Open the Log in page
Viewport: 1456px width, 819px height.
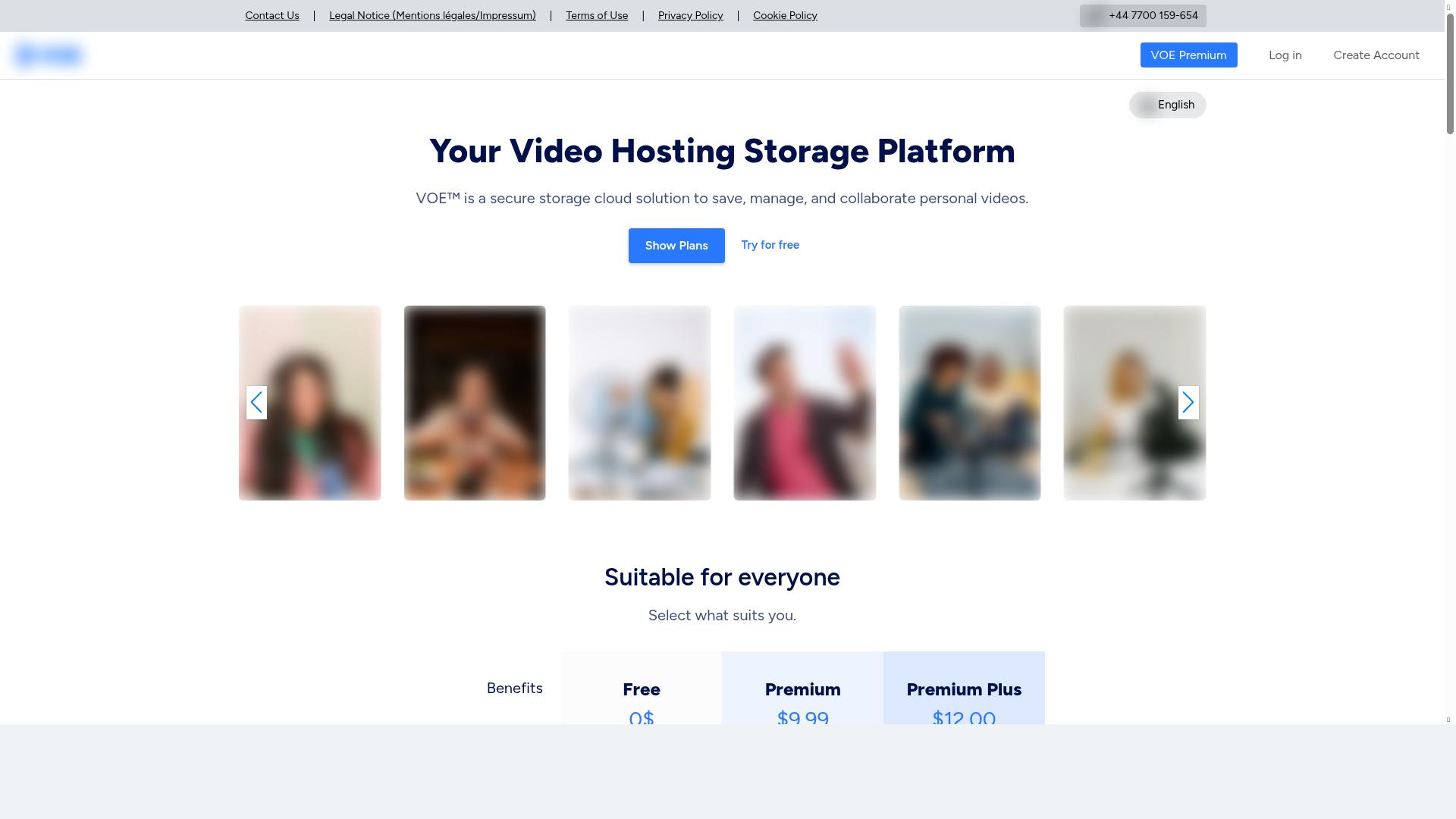tap(1285, 55)
